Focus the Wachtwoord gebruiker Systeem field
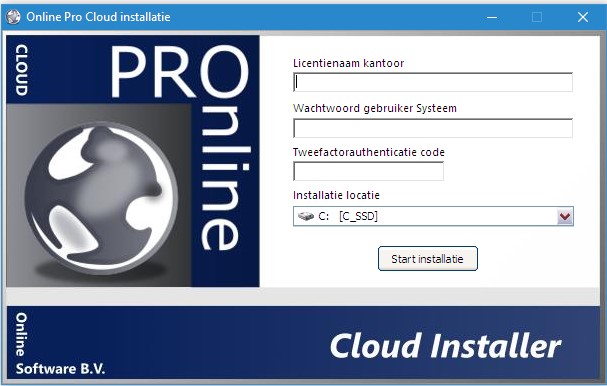 pos(433,128)
